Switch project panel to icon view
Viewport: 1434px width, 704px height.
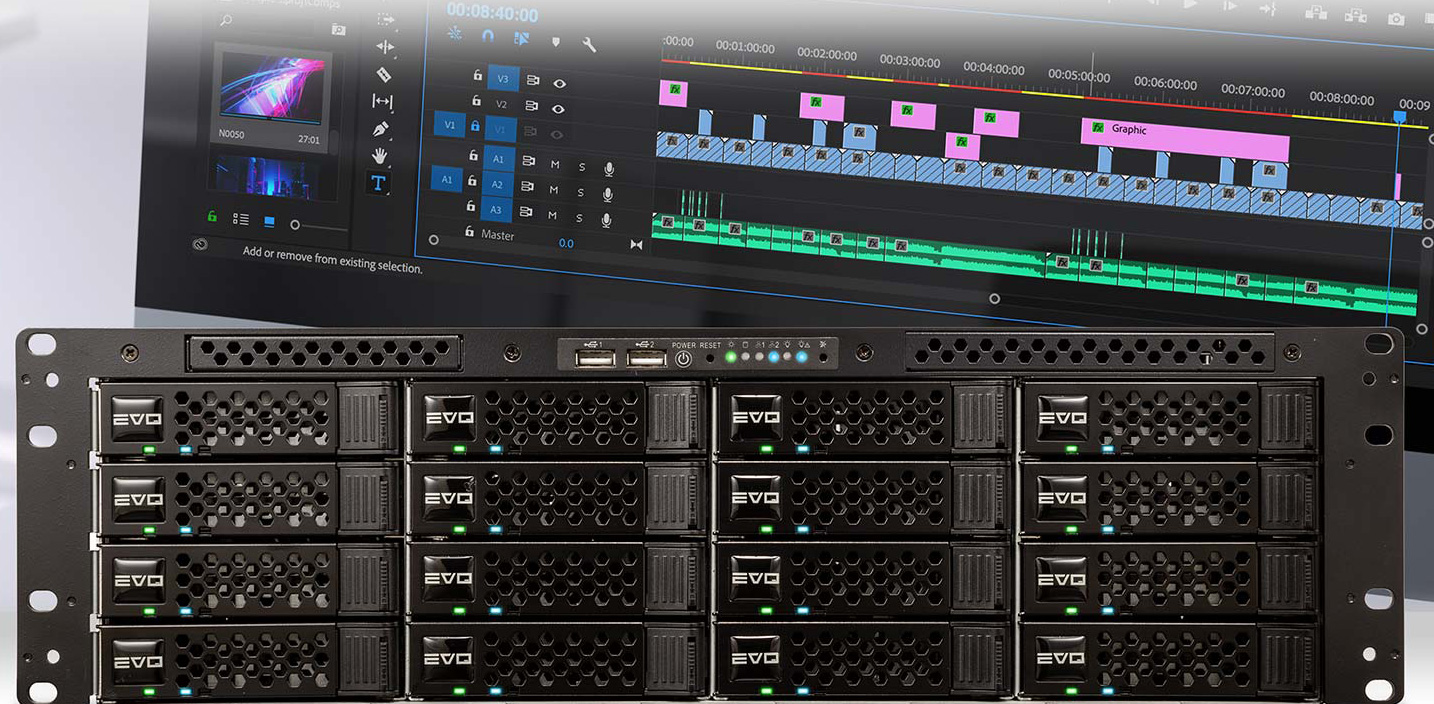(x=269, y=221)
